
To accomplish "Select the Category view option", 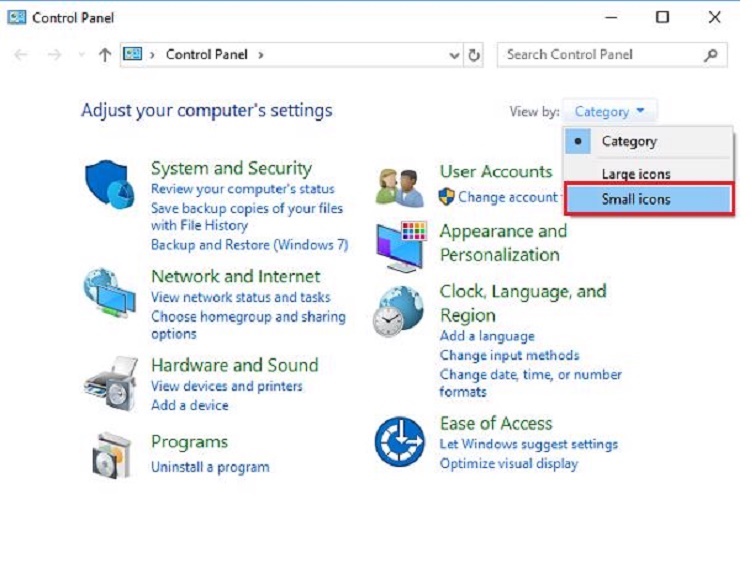I will click(629, 142).
